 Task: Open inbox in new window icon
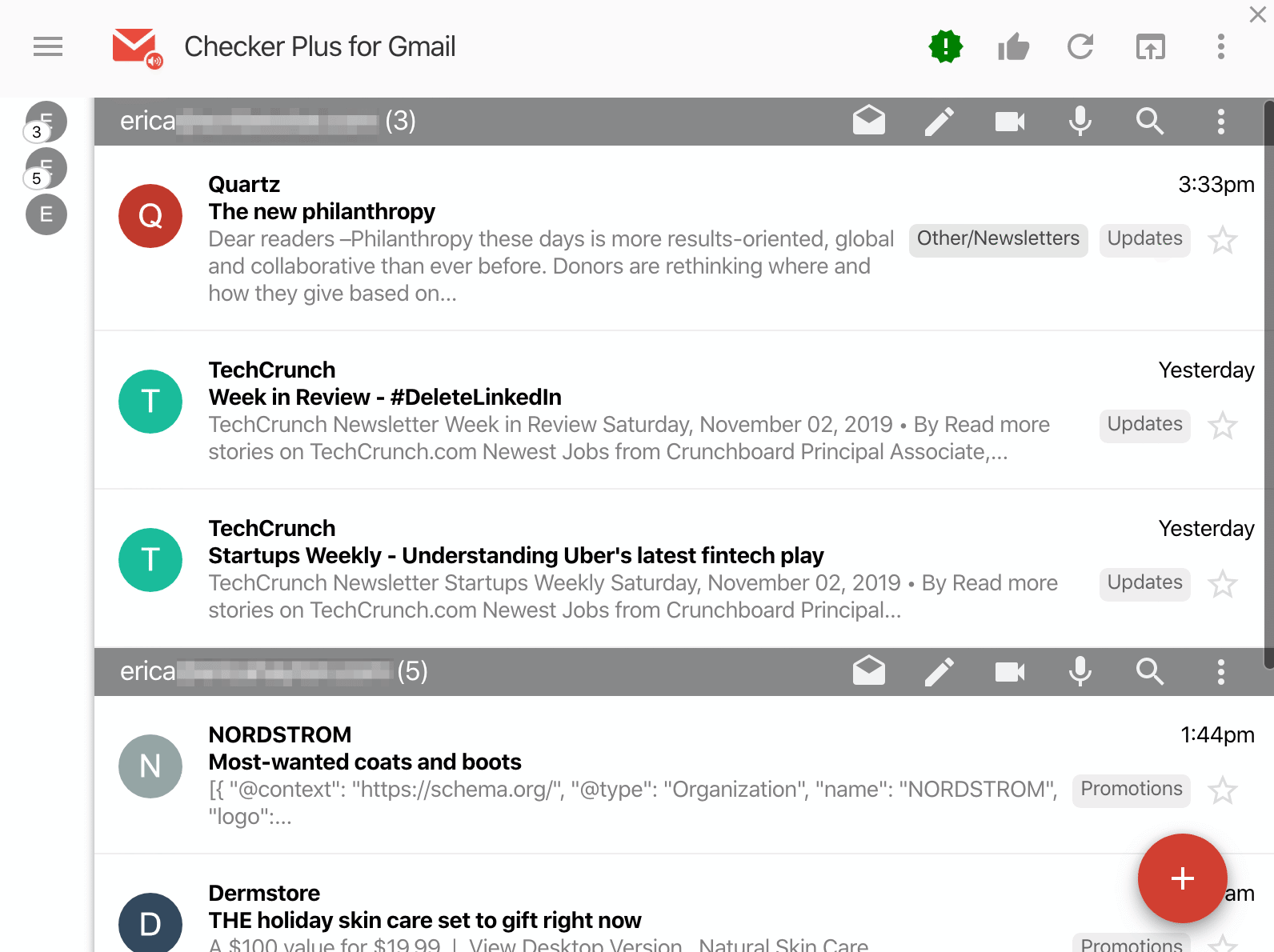(1151, 47)
